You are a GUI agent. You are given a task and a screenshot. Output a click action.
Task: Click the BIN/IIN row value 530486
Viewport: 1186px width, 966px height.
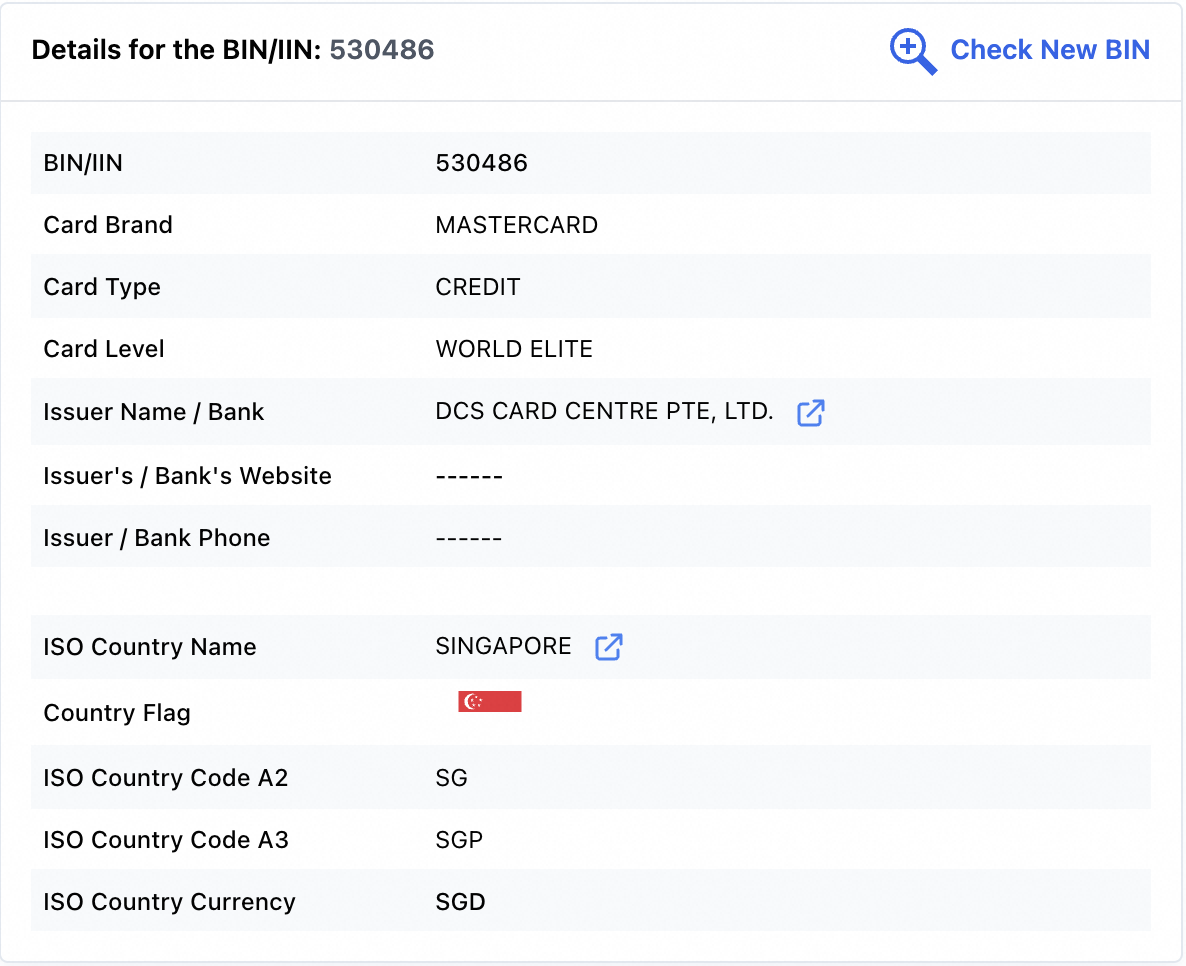pyautogui.click(x=481, y=163)
